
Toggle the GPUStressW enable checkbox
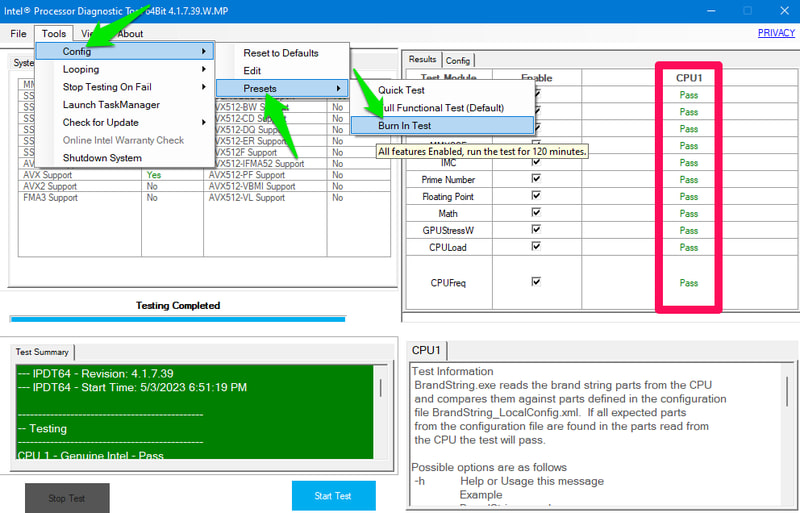pos(537,230)
